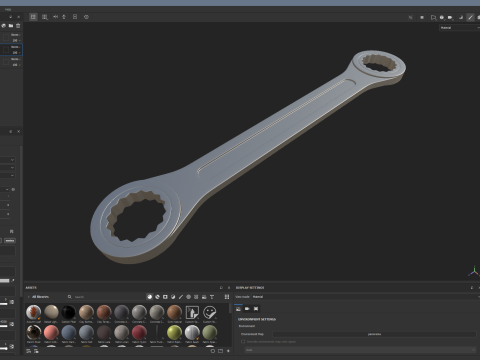Click the trash icon in the layers panel
The width and height of the screenshot is (480, 360).
18,26
